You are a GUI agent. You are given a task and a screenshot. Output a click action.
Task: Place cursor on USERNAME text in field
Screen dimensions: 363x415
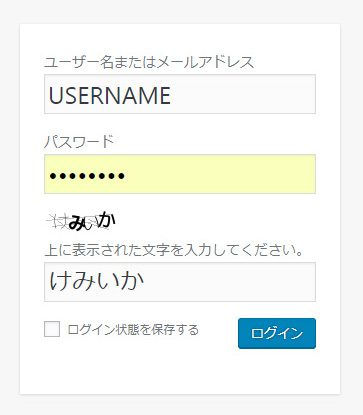tap(110, 95)
